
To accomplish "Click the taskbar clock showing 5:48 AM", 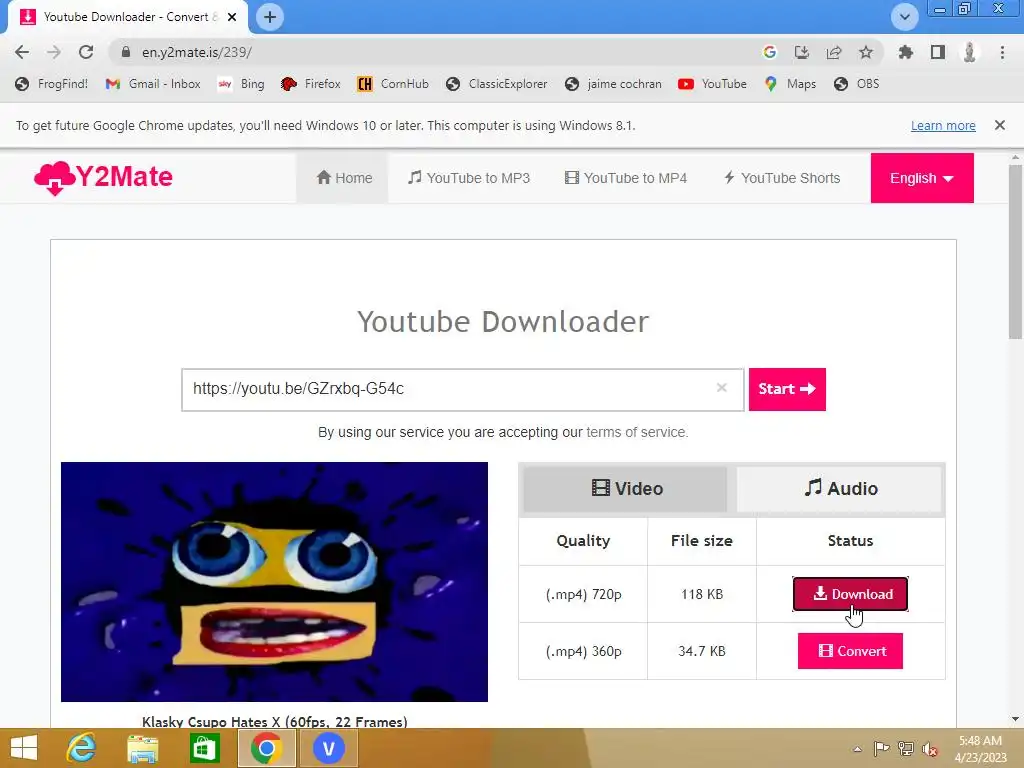I will (980, 749).
